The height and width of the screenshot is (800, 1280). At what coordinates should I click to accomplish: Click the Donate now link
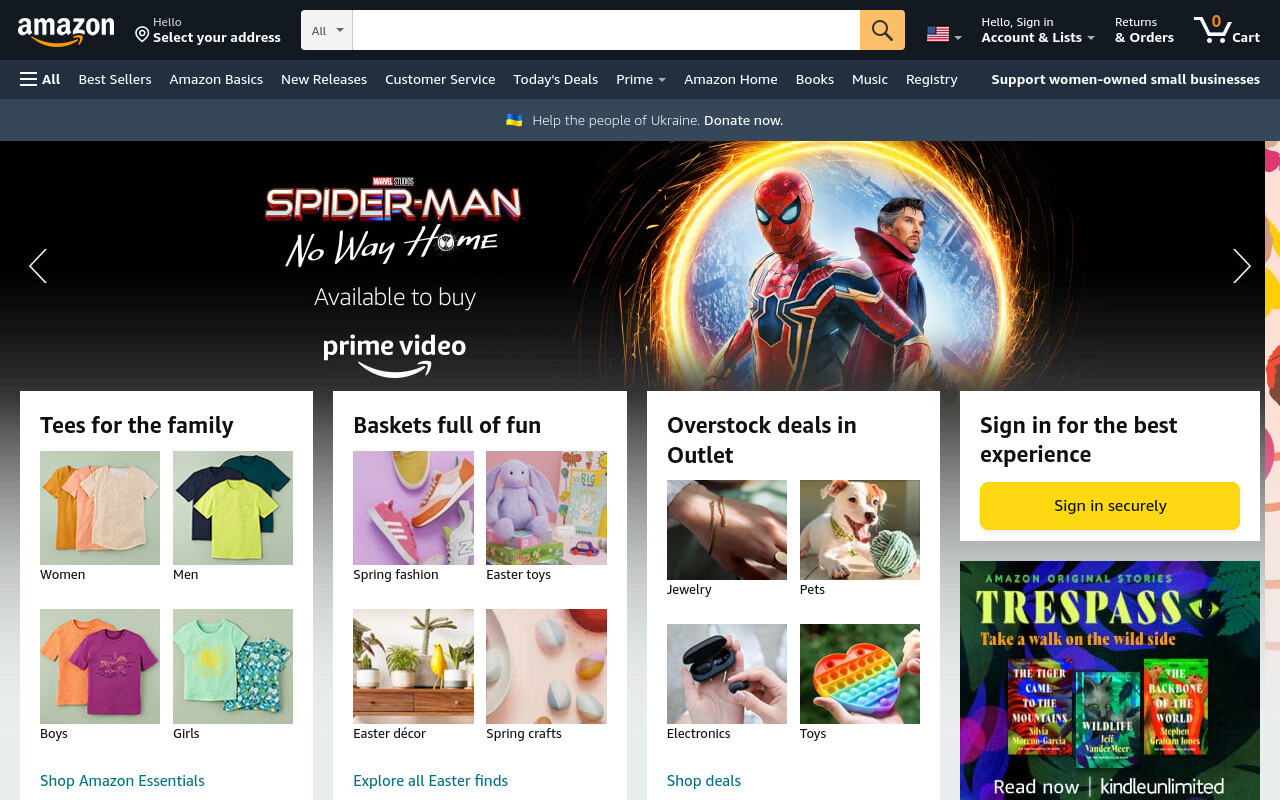coord(743,120)
